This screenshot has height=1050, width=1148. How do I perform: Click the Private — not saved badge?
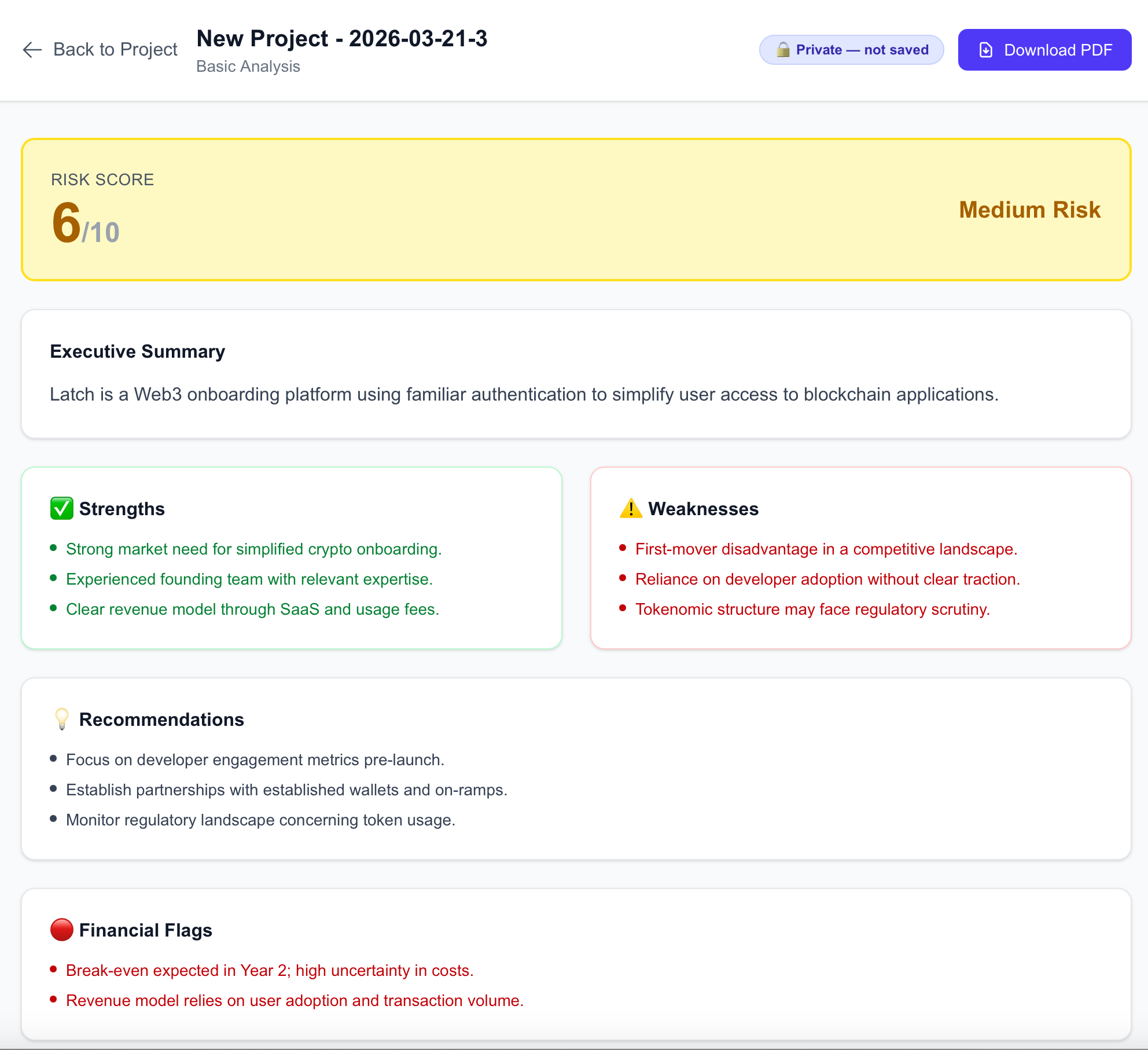pos(851,50)
